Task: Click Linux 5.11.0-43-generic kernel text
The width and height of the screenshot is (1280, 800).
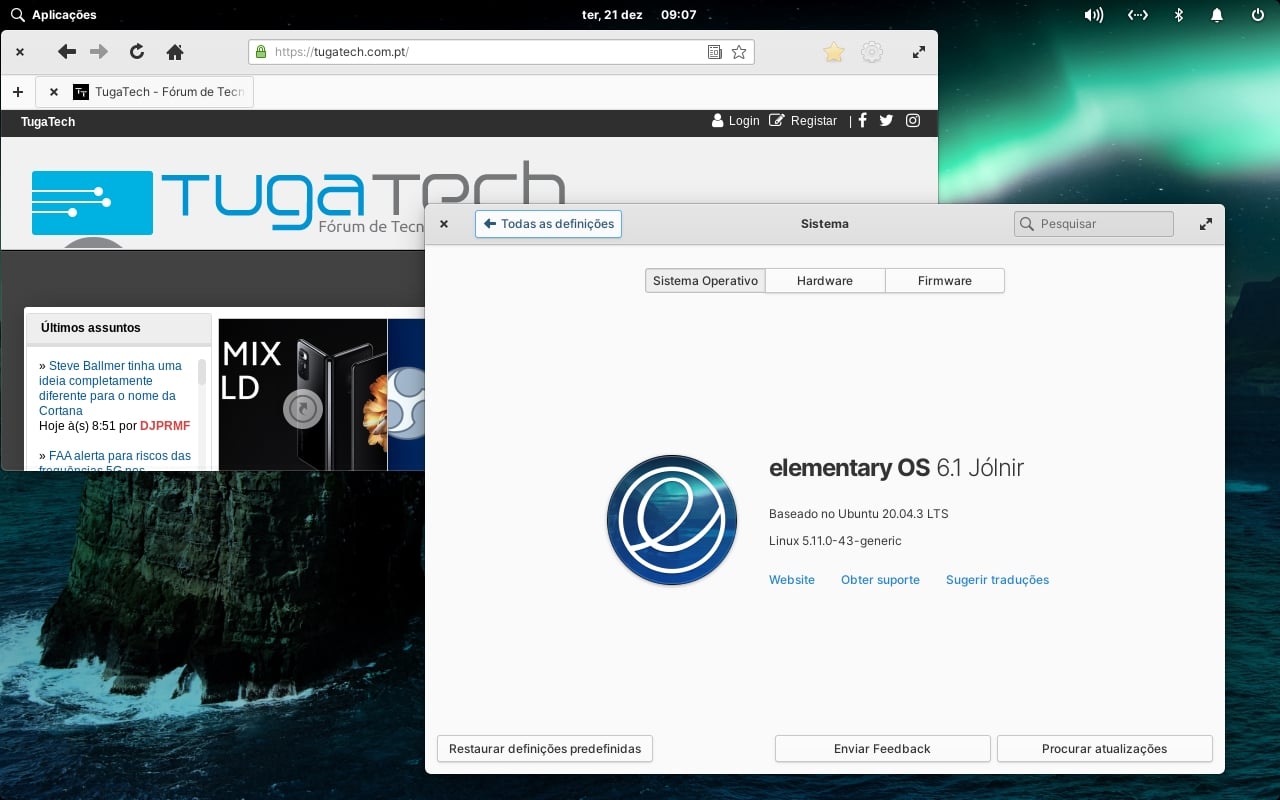Action: click(835, 541)
